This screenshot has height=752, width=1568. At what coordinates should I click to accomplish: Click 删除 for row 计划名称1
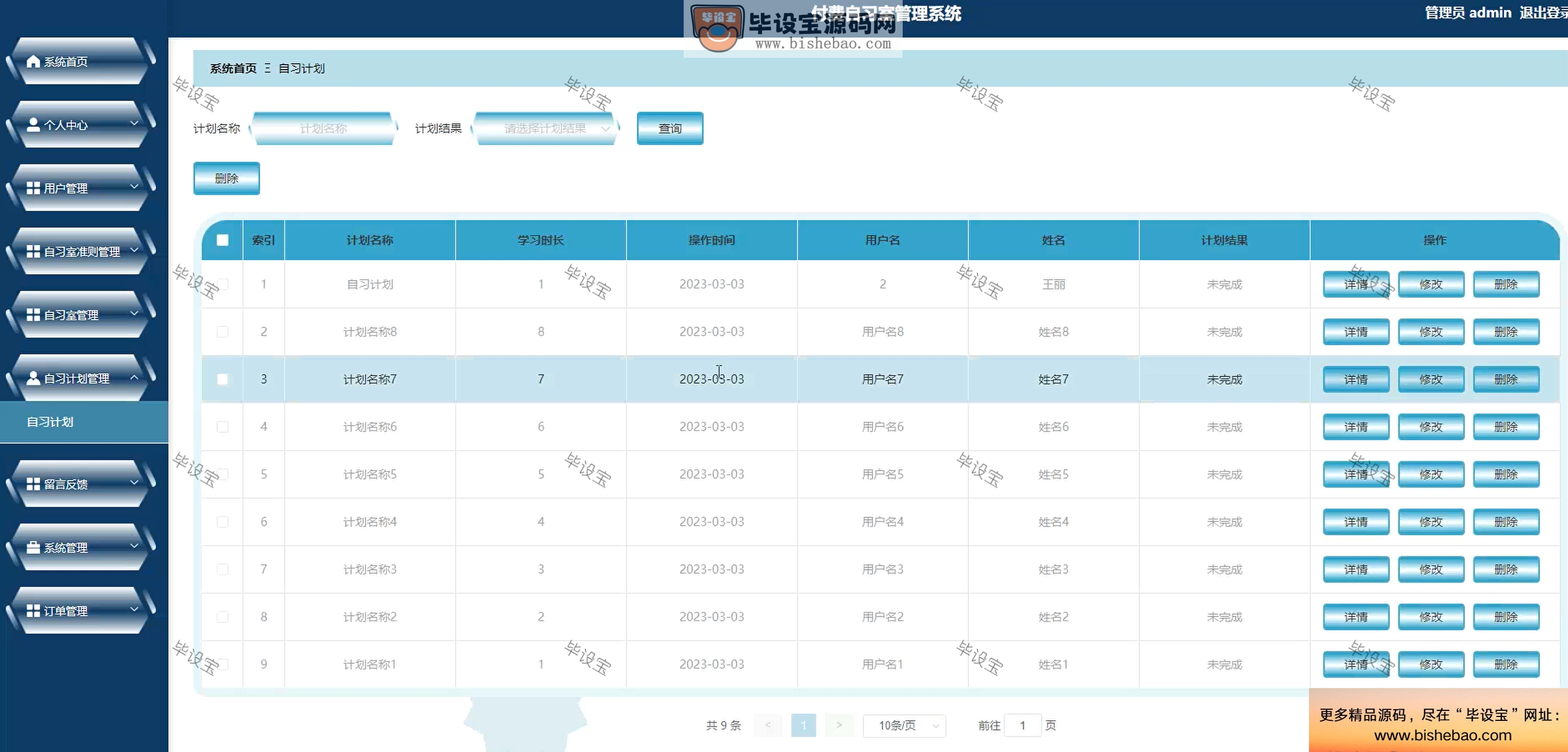(1506, 664)
